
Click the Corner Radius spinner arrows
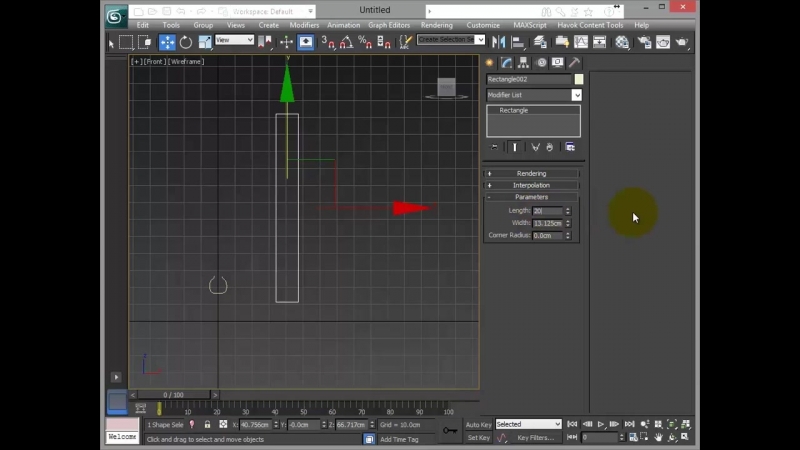coord(568,235)
